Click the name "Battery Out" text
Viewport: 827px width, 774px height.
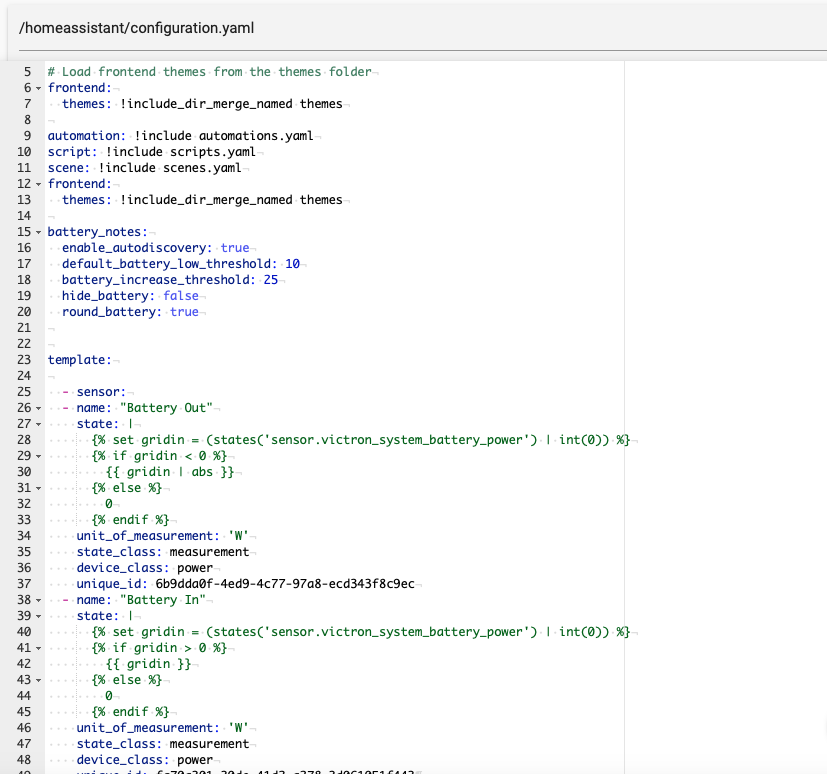166,408
